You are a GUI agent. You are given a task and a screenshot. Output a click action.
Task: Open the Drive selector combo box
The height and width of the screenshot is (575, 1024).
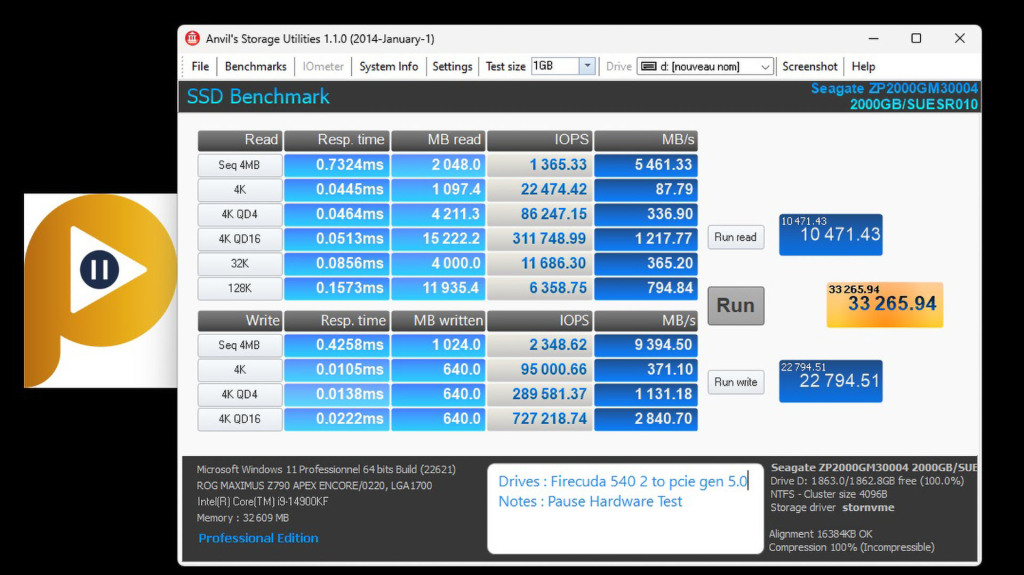pyautogui.click(x=705, y=66)
